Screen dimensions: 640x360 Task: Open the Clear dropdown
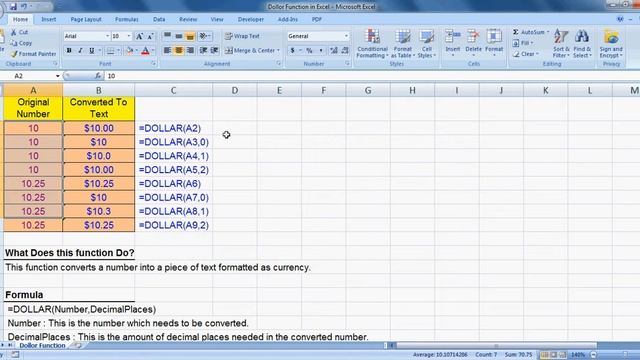click(x=526, y=54)
